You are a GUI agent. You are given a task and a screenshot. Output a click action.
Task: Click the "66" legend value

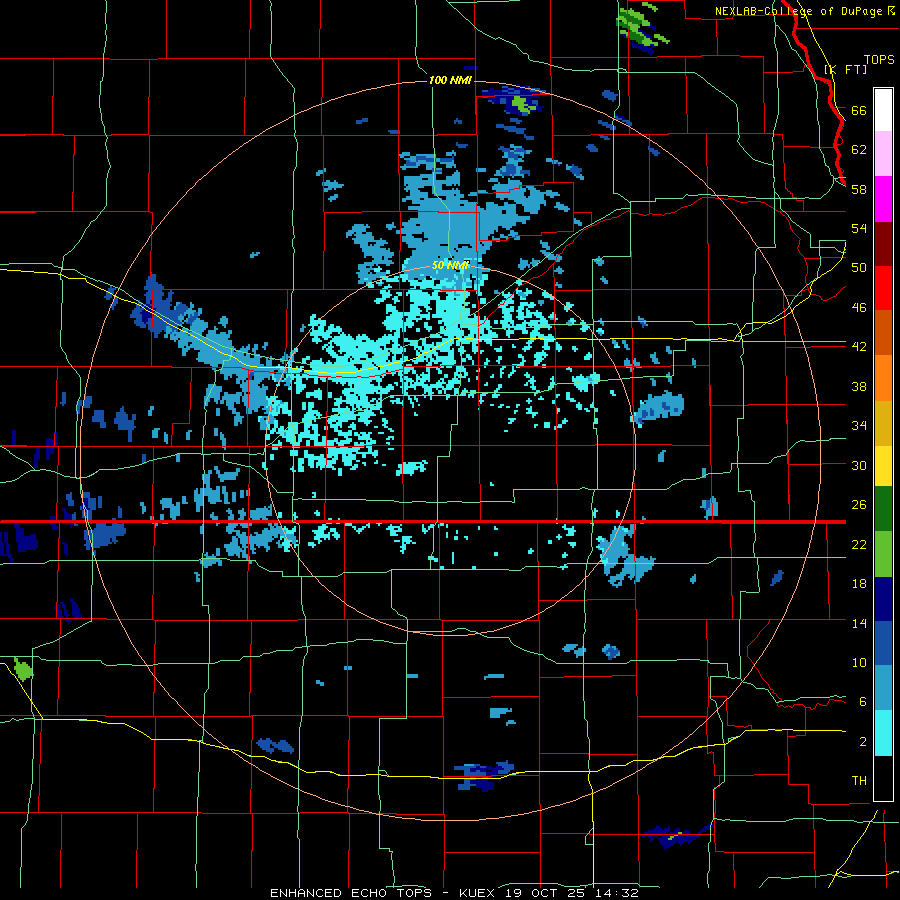[x=859, y=110]
